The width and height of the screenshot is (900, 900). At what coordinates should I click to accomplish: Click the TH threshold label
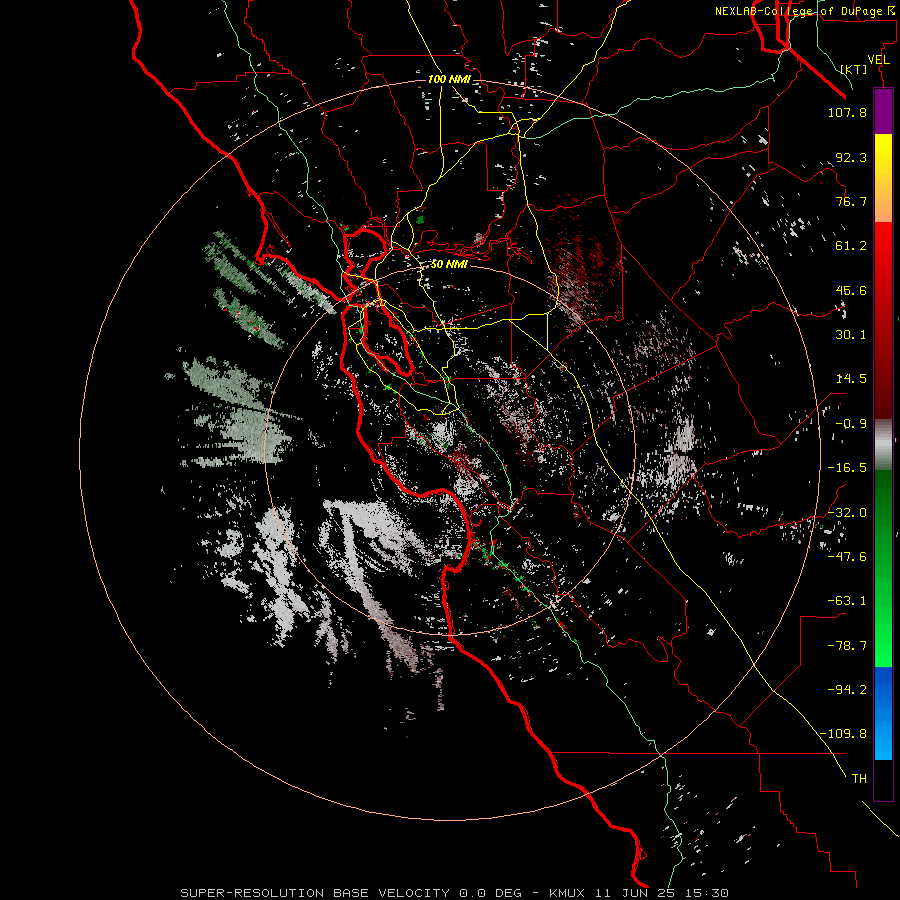click(x=859, y=779)
